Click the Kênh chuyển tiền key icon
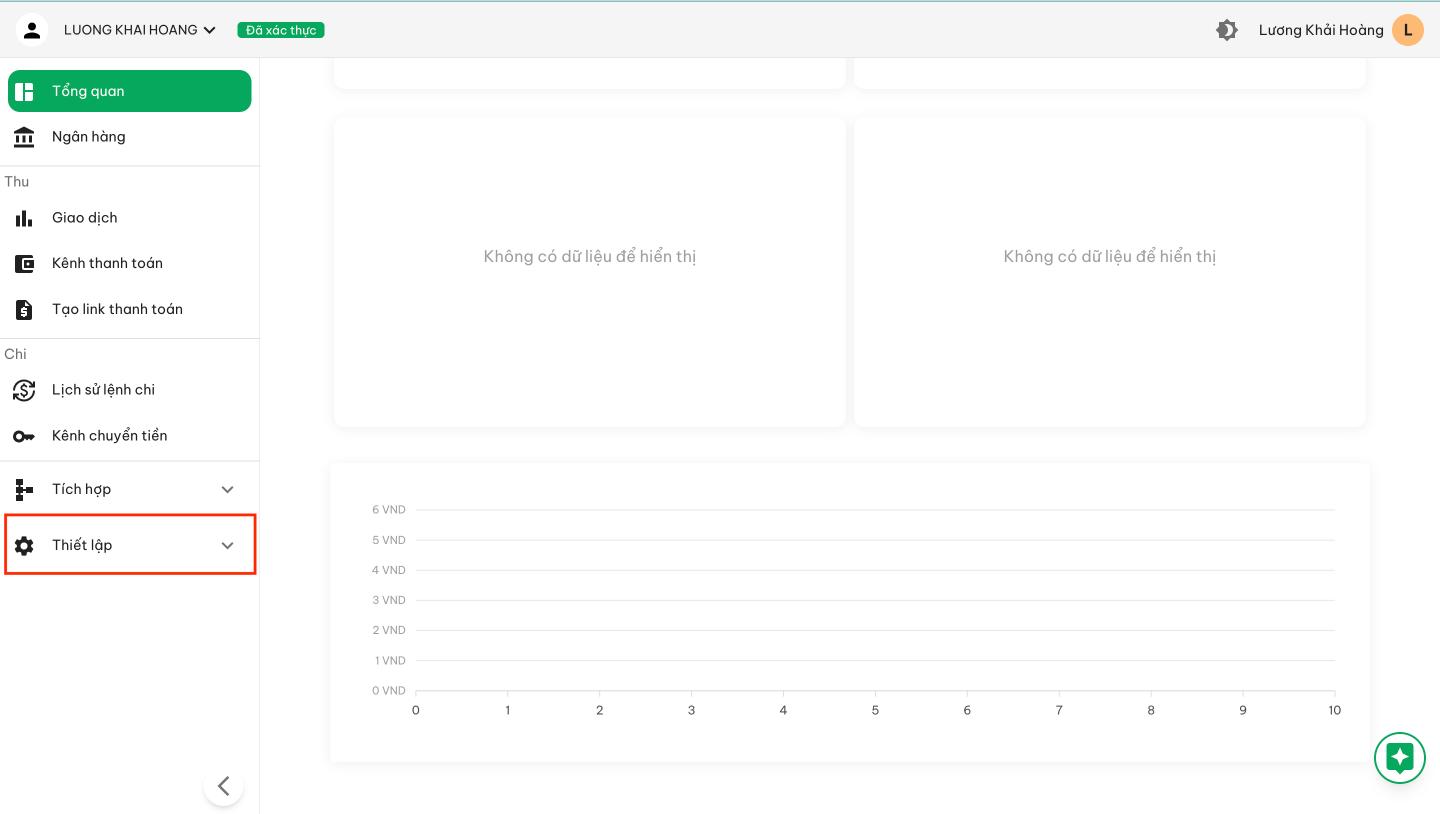Screen dimensions: 1440x814 (x=24, y=436)
